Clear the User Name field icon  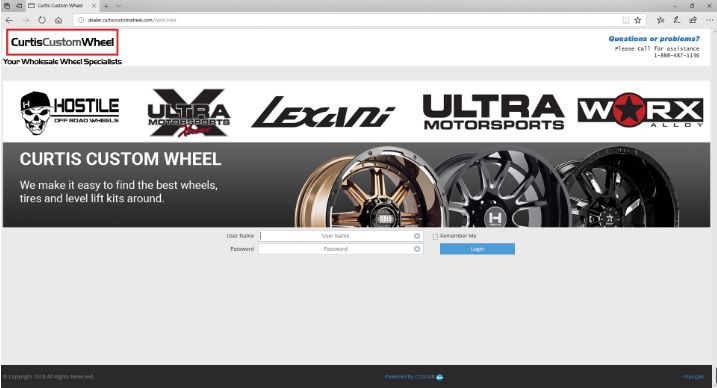[417, 236]
